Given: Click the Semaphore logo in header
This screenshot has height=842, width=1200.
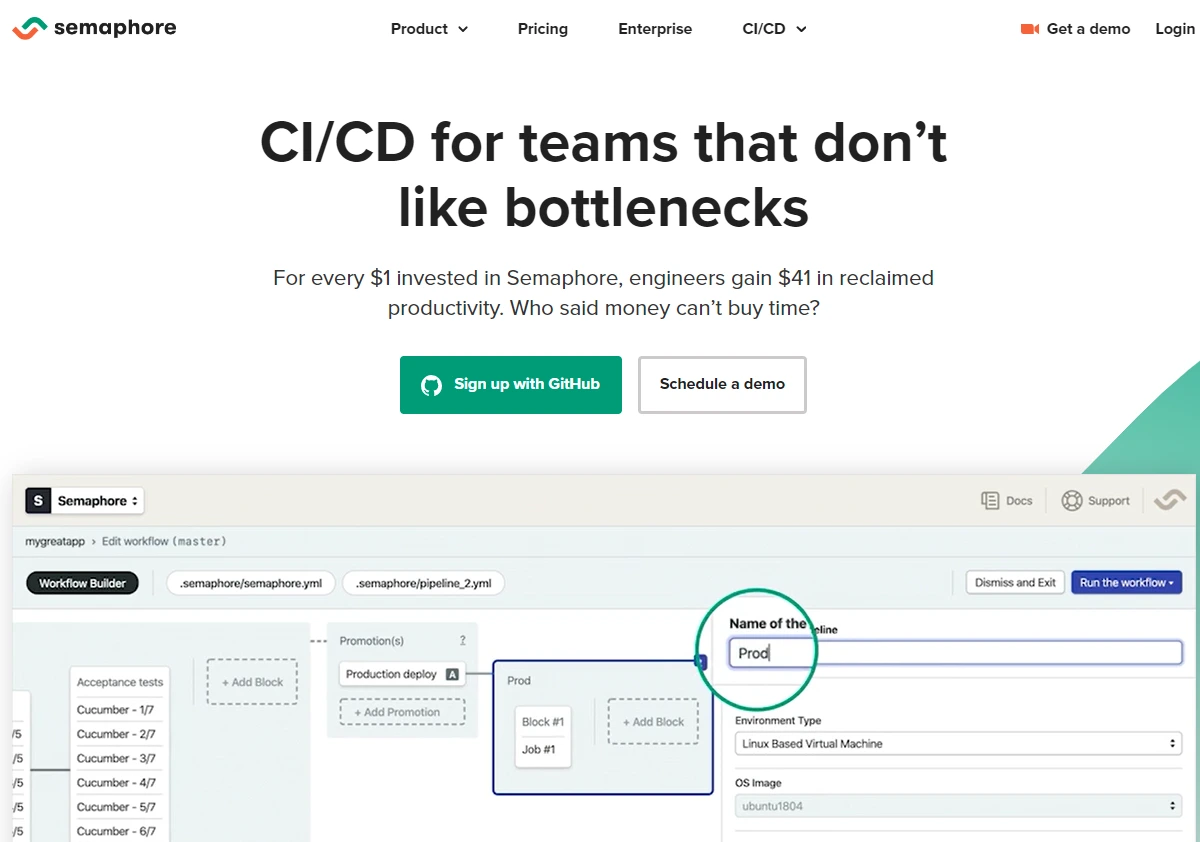Looking at the screenshot, I should [94, 28].
